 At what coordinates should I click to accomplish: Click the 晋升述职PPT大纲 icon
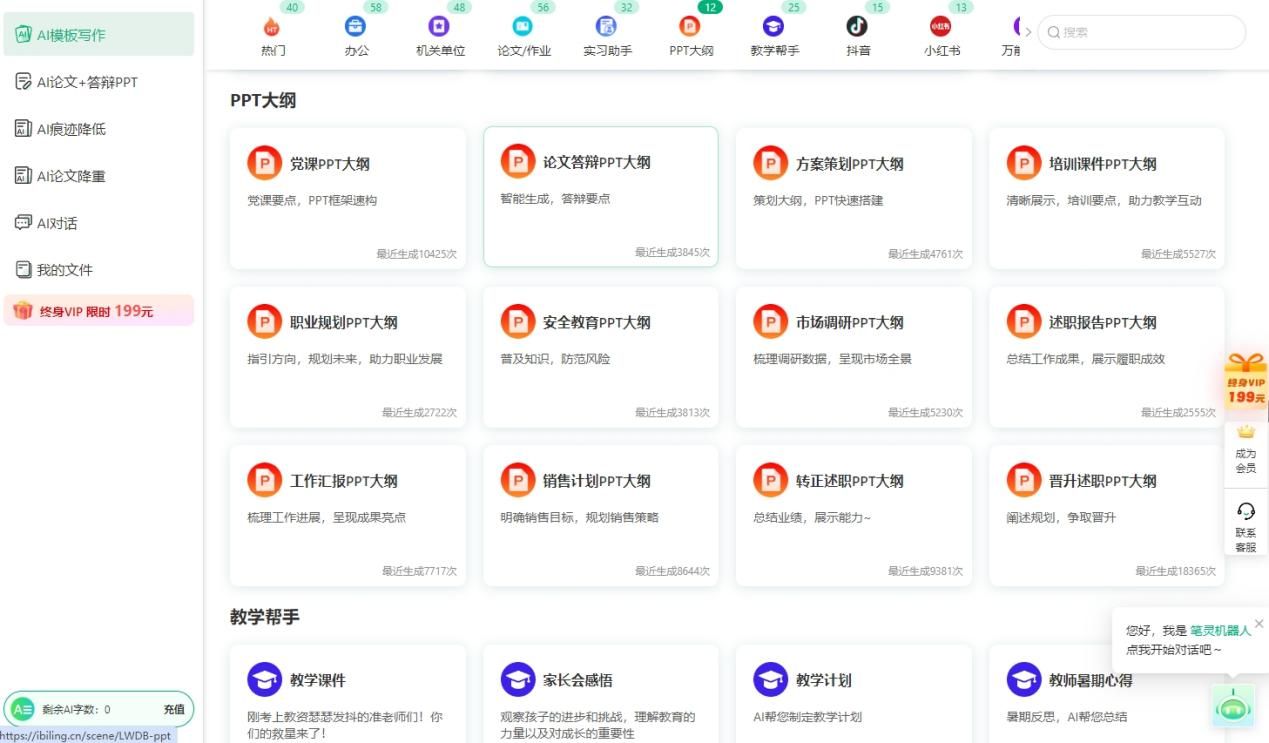click(1023, 480)
